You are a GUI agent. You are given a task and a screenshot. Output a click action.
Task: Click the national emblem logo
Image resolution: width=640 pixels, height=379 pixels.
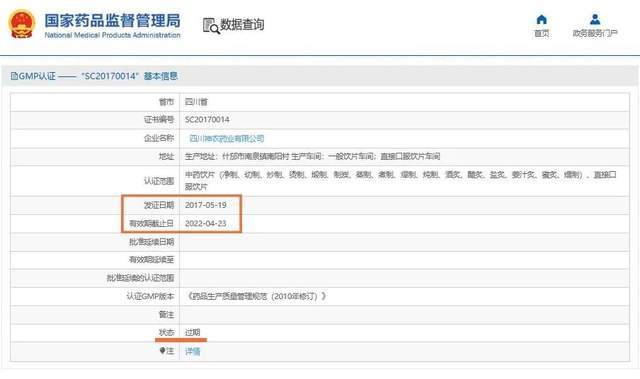click(x=22, y=24)
